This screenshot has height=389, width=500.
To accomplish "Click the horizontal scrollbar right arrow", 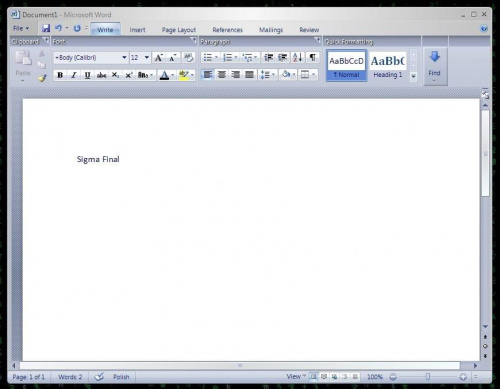I will 475,366.
